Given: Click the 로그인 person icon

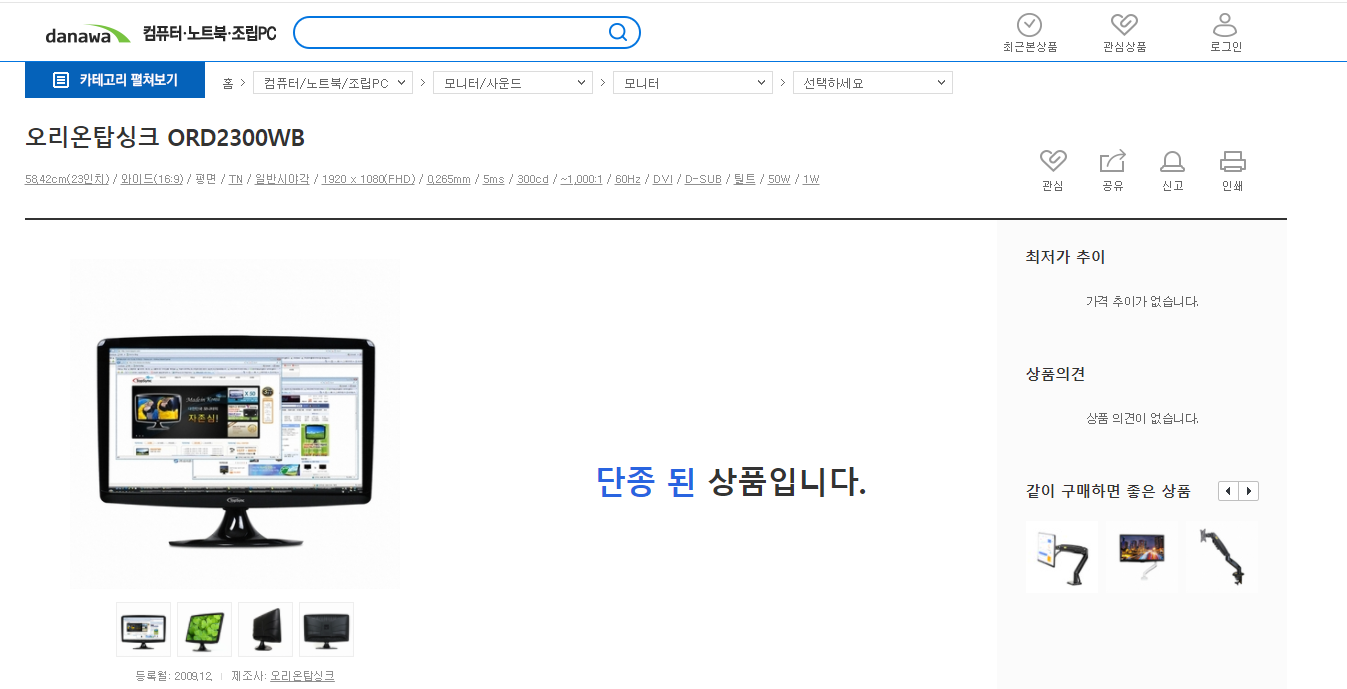Looking at the screenshot, I should [1225, 25].
